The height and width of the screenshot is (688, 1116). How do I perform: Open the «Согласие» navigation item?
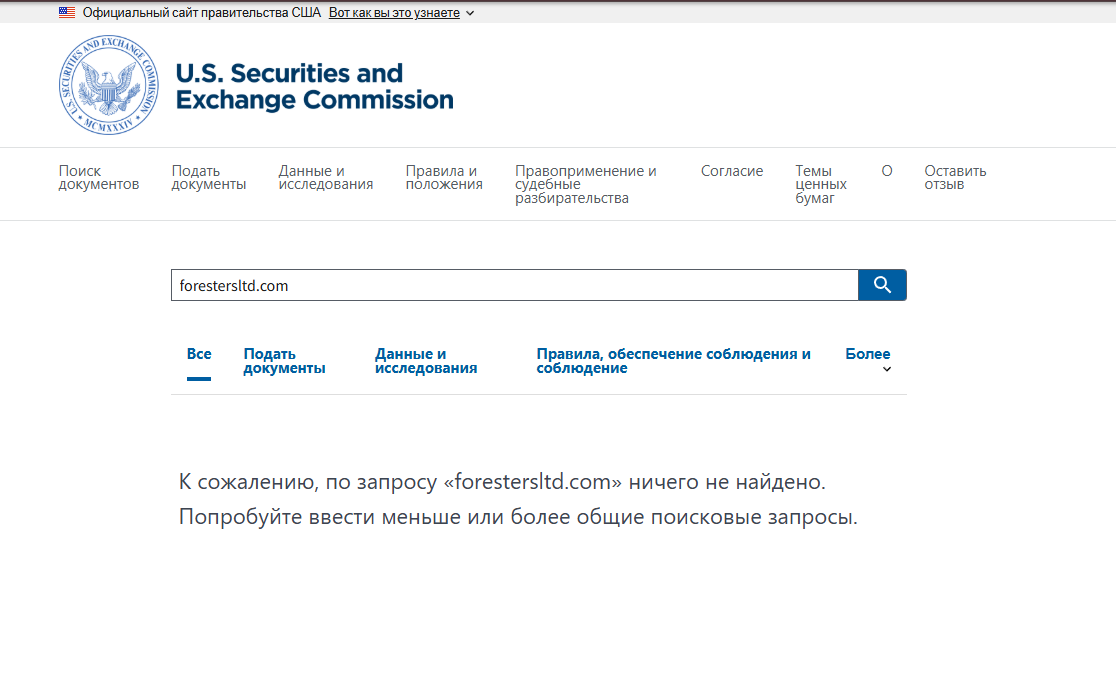732,171
